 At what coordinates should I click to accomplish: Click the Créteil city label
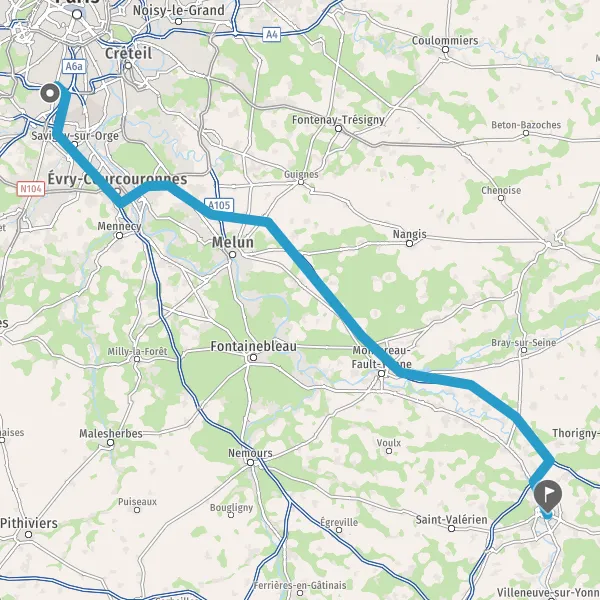[x=129, y=53]
